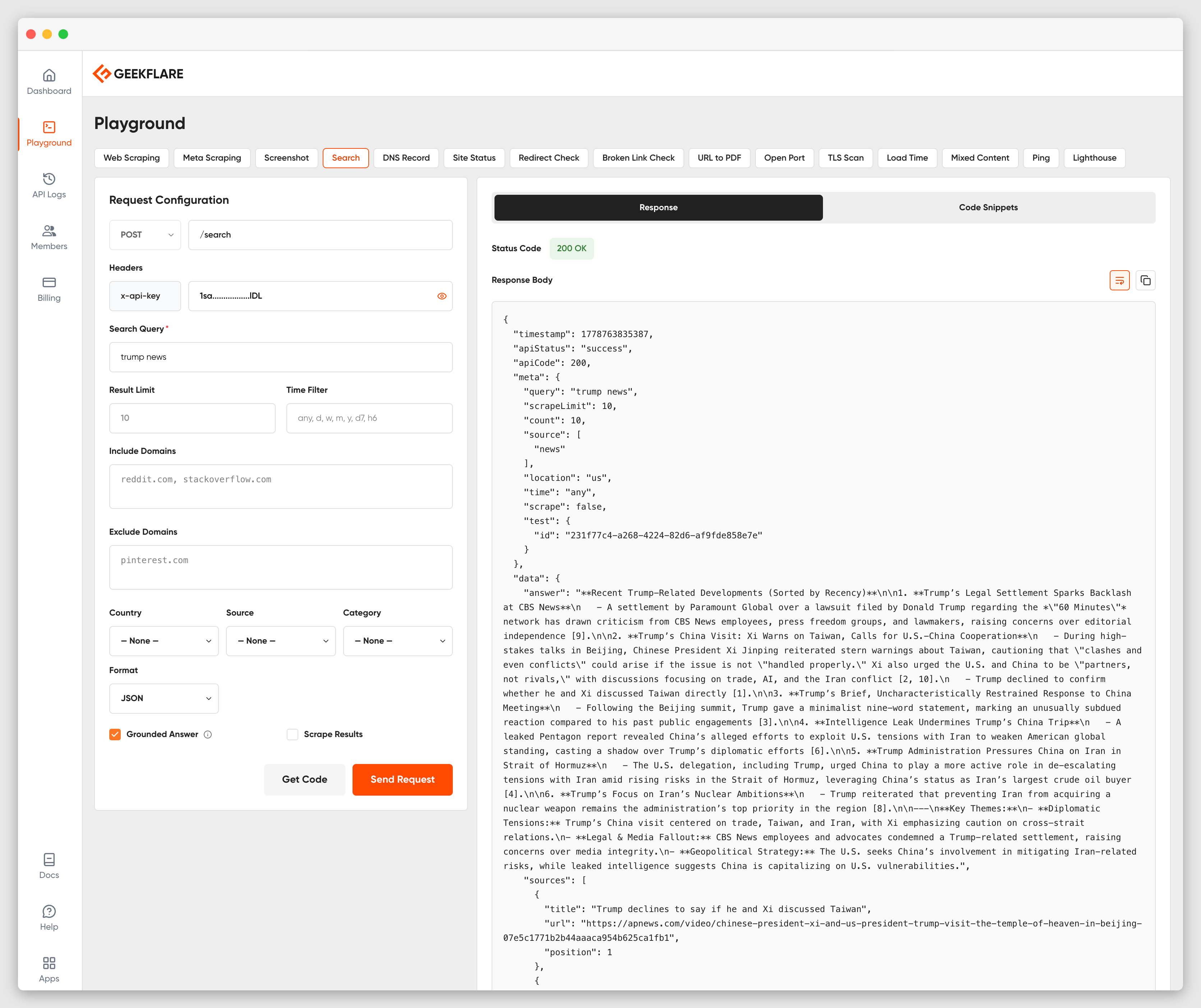Image resolution: width=1201 pixels, height=1008 pixels.
Task: Open the Dashboard home icon
Action: (49, 75)
